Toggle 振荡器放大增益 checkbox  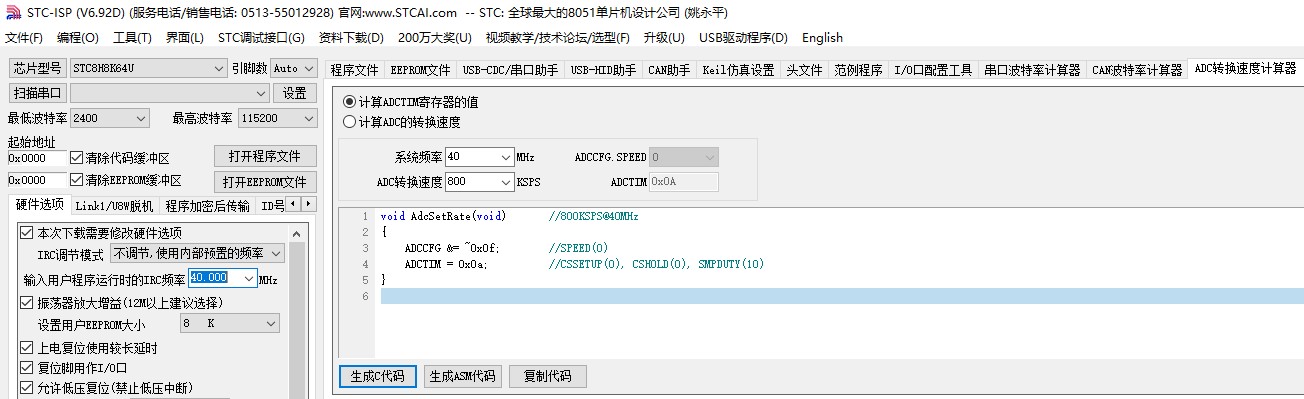[27, 302]
